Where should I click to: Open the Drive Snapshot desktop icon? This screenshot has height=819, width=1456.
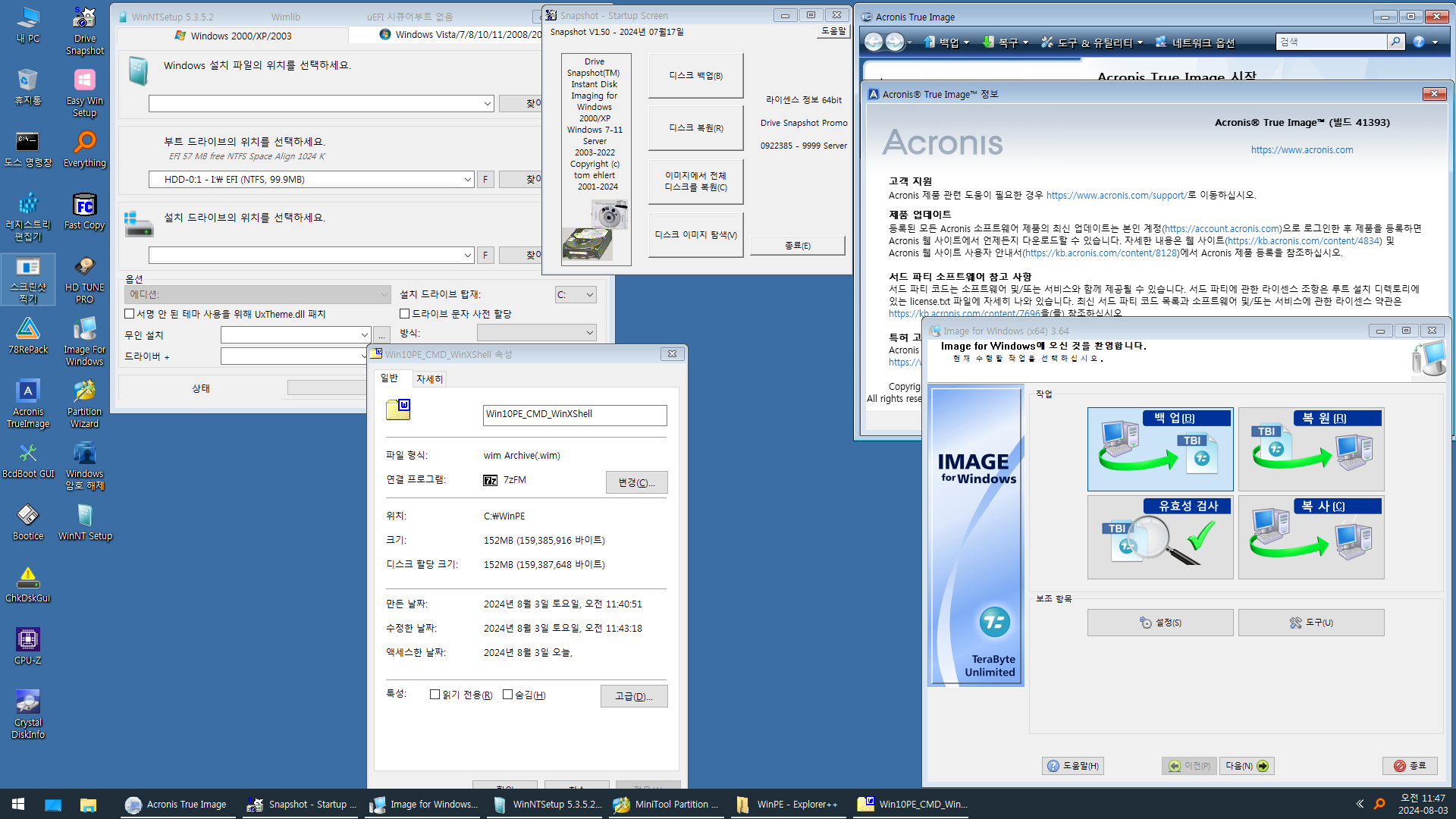[x=85, y=30]
